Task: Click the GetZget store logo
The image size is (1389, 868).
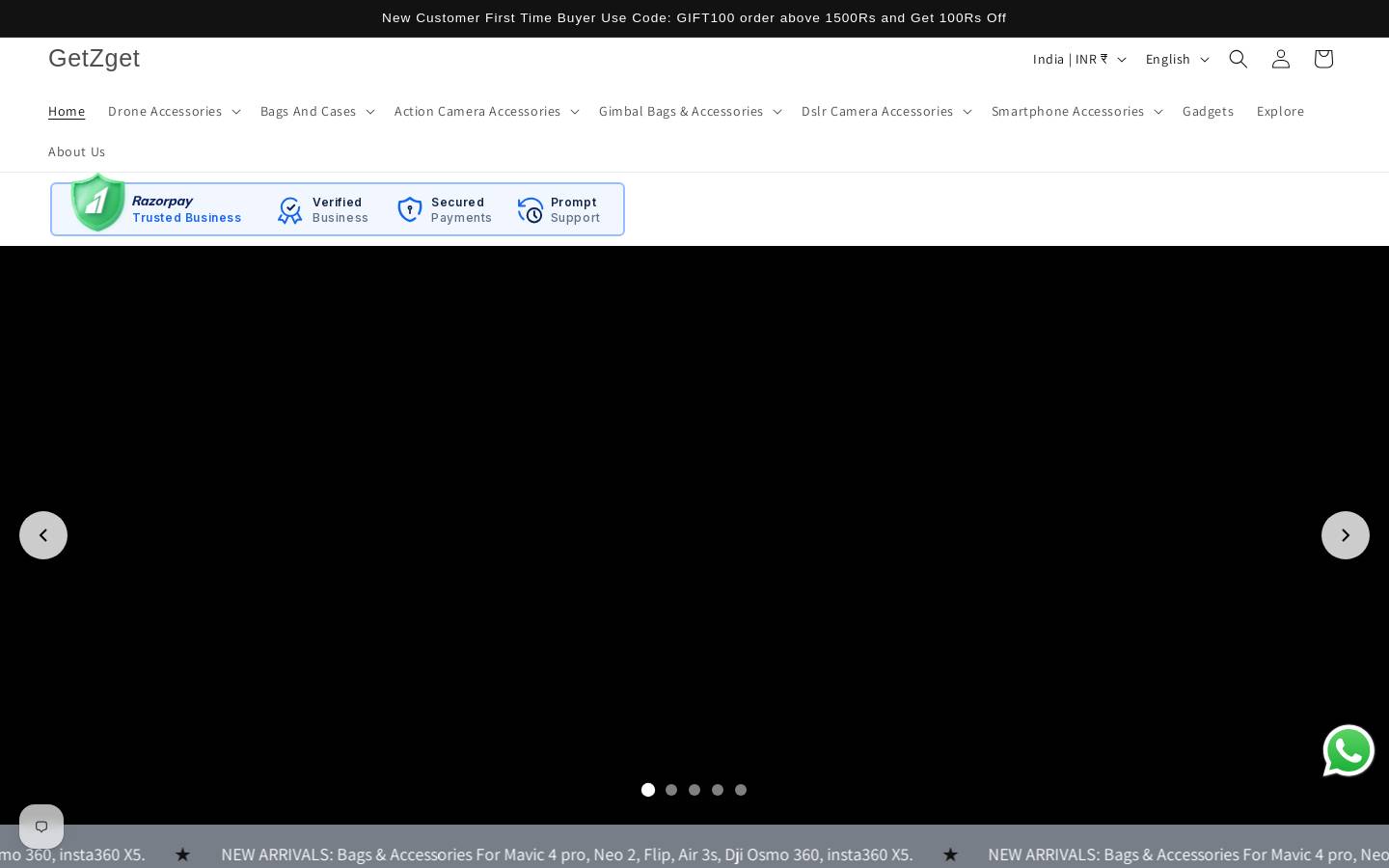Action: [x=95, y=58]
